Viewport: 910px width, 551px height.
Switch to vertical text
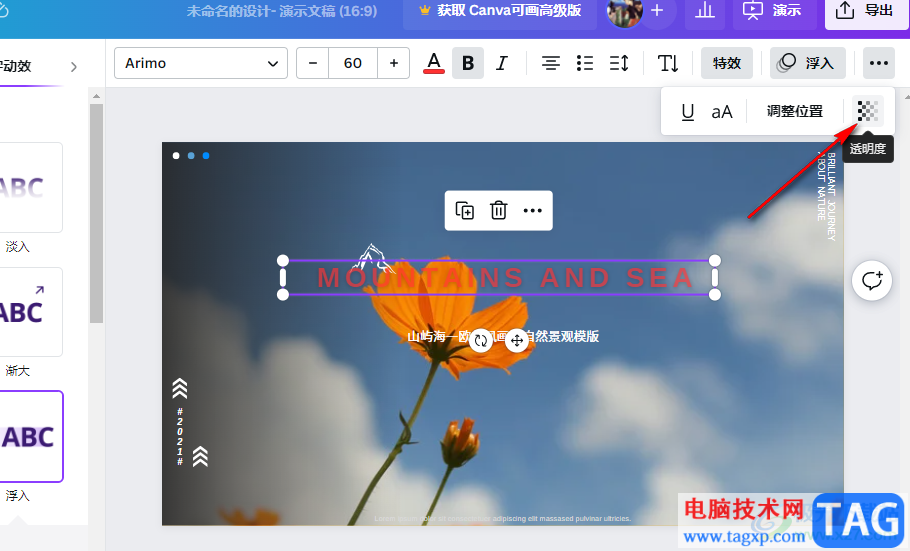tap(668, 63)
